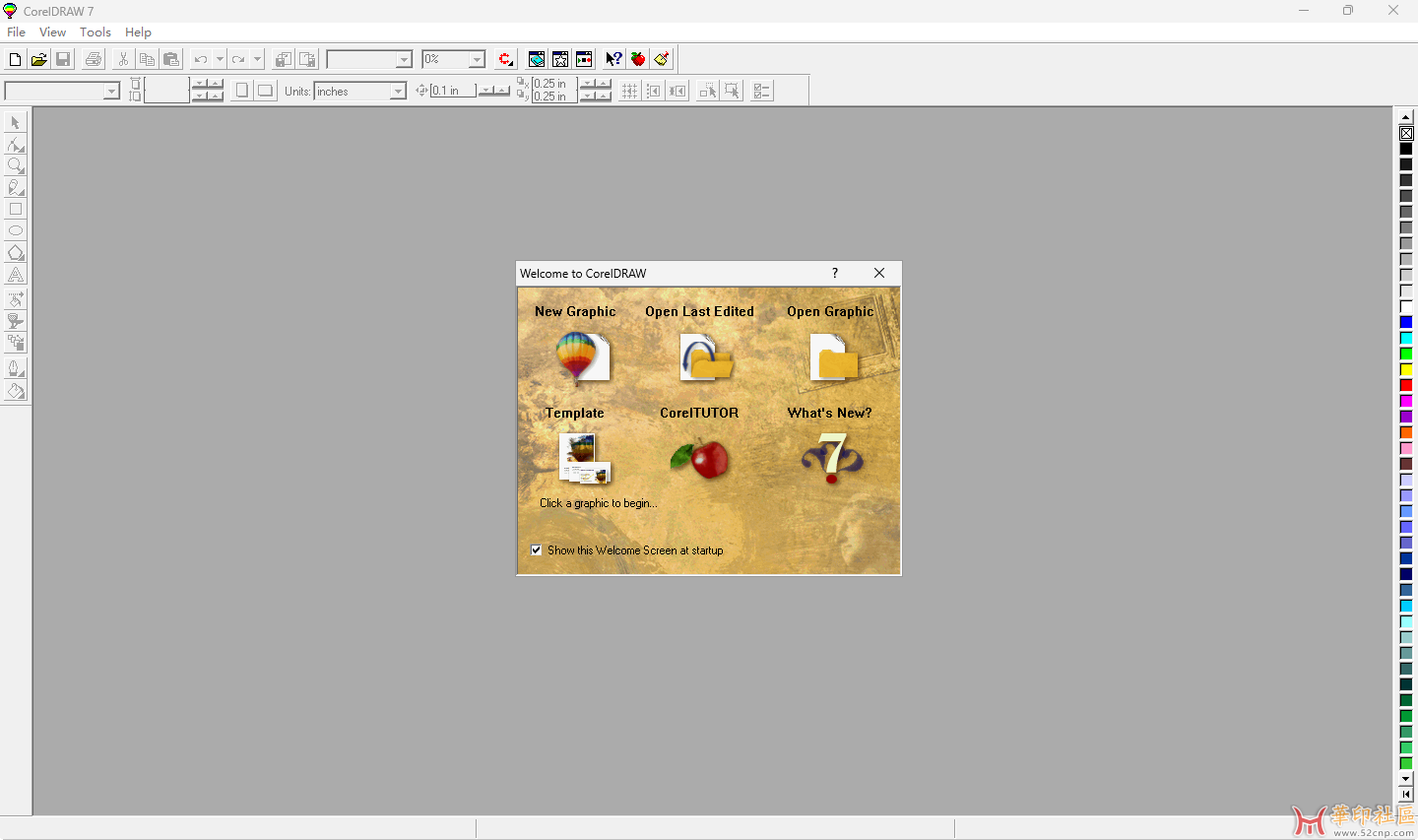The image size is (1418, 840).
Task: Open the Undo history dropdown arrow
Action: click(219, 59)
